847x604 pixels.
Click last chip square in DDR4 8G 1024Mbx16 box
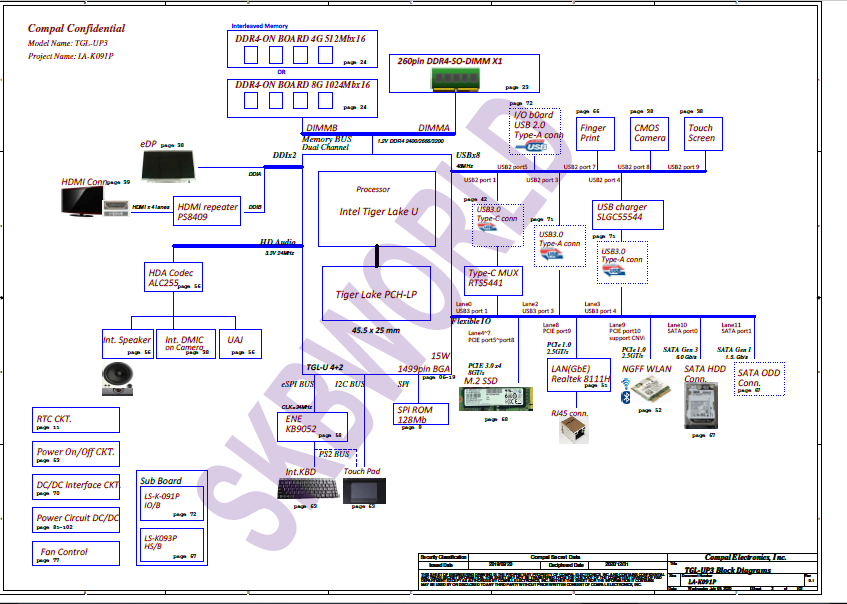click(x=325, y=100)
